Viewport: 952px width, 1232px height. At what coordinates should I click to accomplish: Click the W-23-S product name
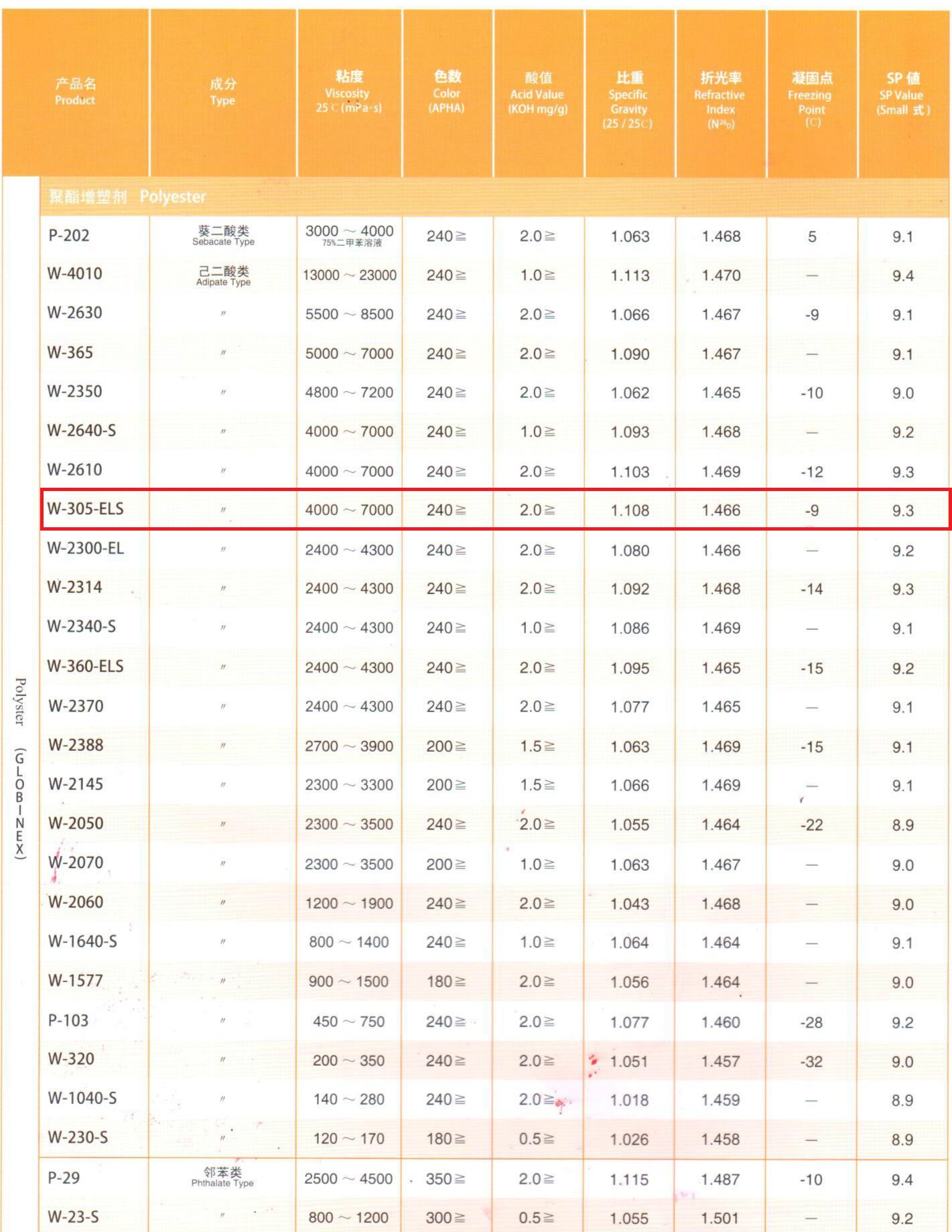coord(73,1217)
